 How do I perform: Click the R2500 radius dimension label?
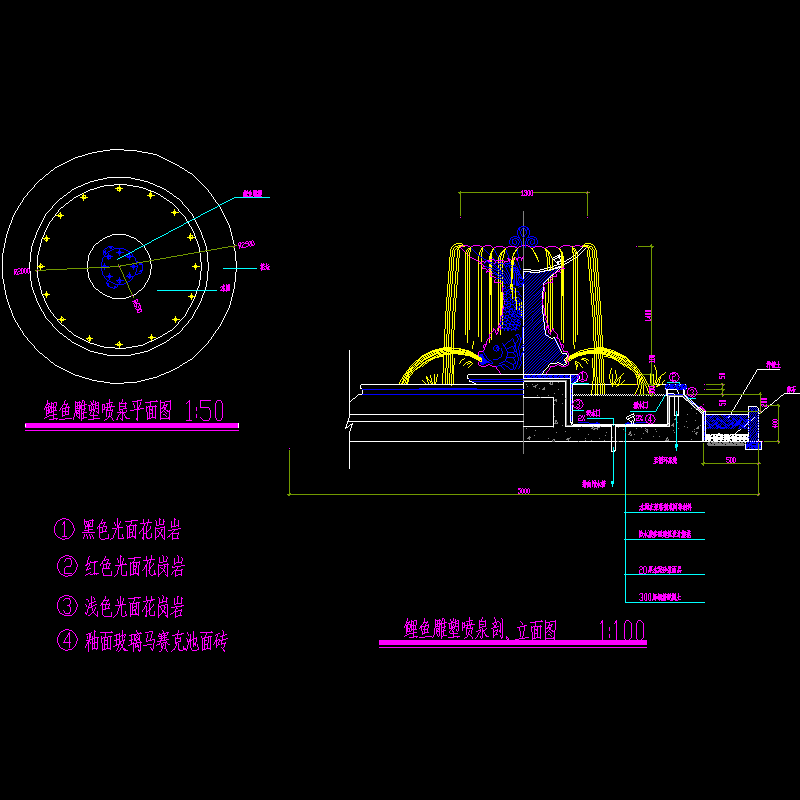click(x=245, y=243)
